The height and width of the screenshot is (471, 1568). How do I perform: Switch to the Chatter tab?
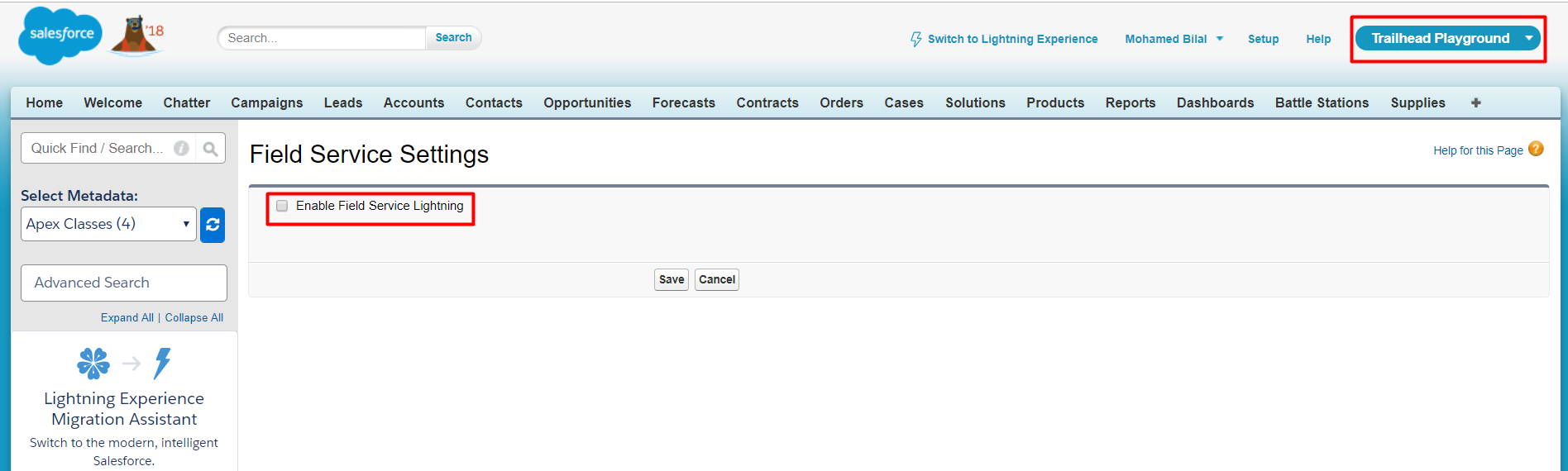pos(187,102)
